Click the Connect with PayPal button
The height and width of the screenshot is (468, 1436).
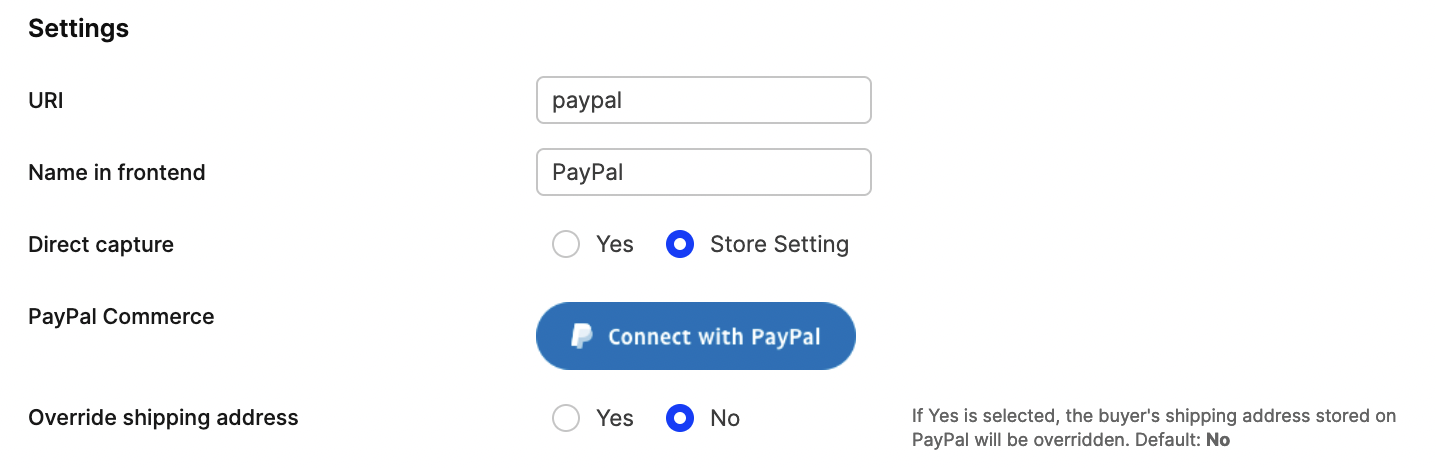[x=696, y=336]
